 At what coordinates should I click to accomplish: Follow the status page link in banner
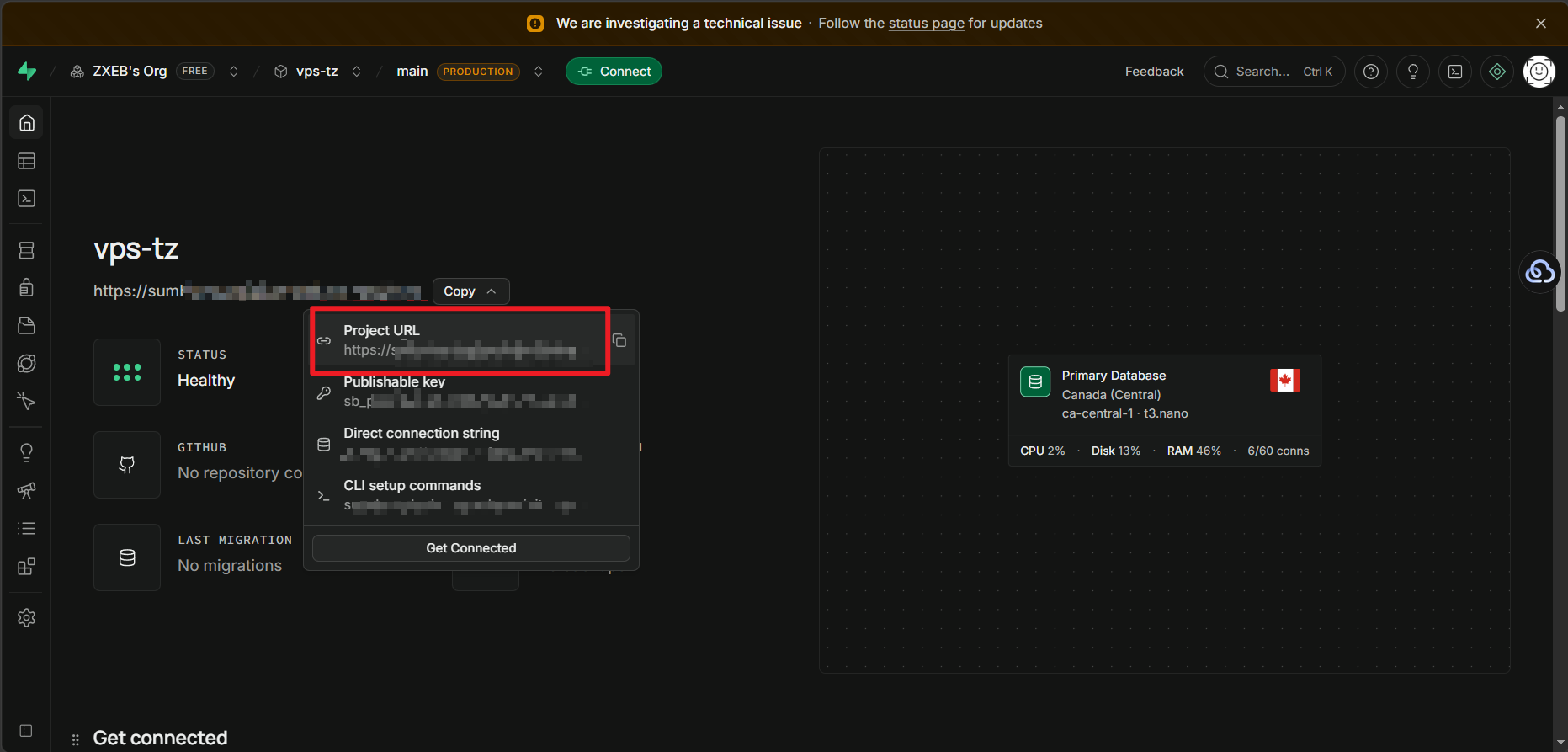pyautogui.click(x=926, y=24)
